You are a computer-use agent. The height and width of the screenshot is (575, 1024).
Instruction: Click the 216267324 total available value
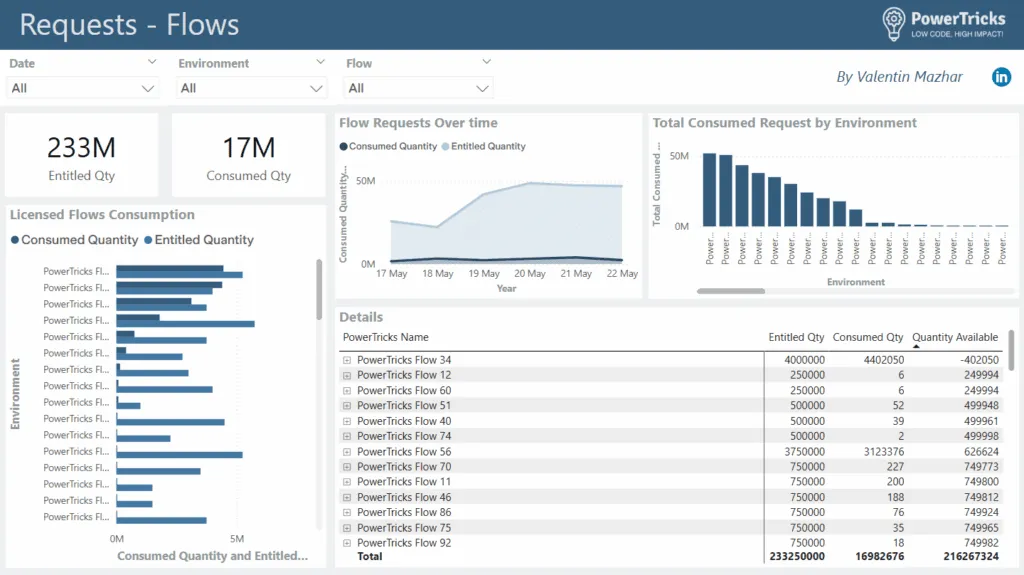(x=970, y=557)
